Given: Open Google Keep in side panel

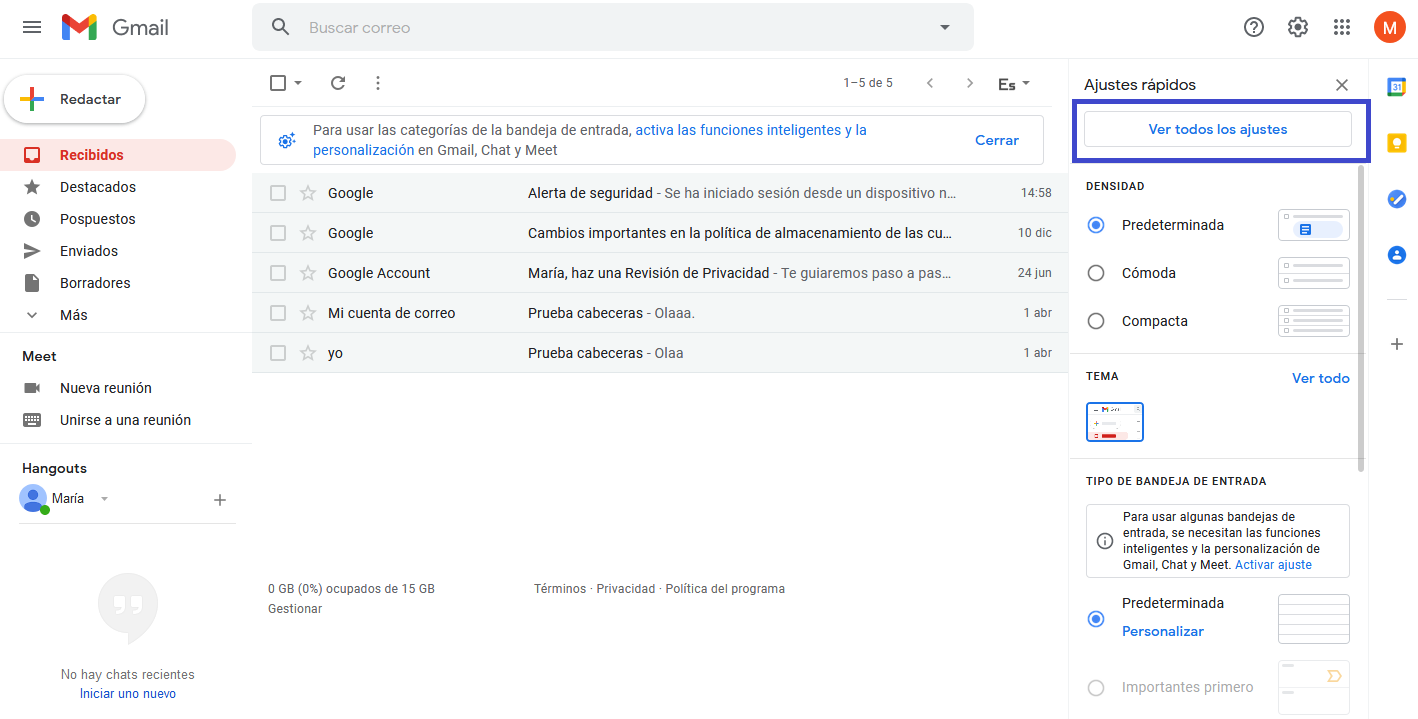Looking at the screenshot, I should coord(1397,143).
